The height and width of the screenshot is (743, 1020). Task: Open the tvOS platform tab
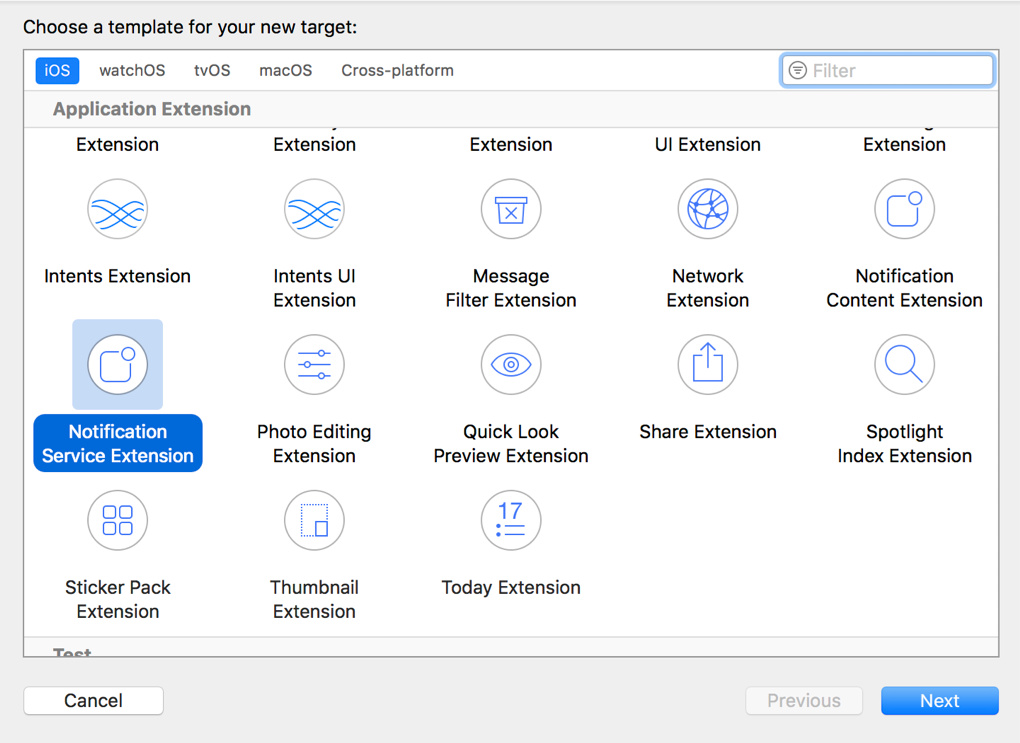tap(212, 71)
